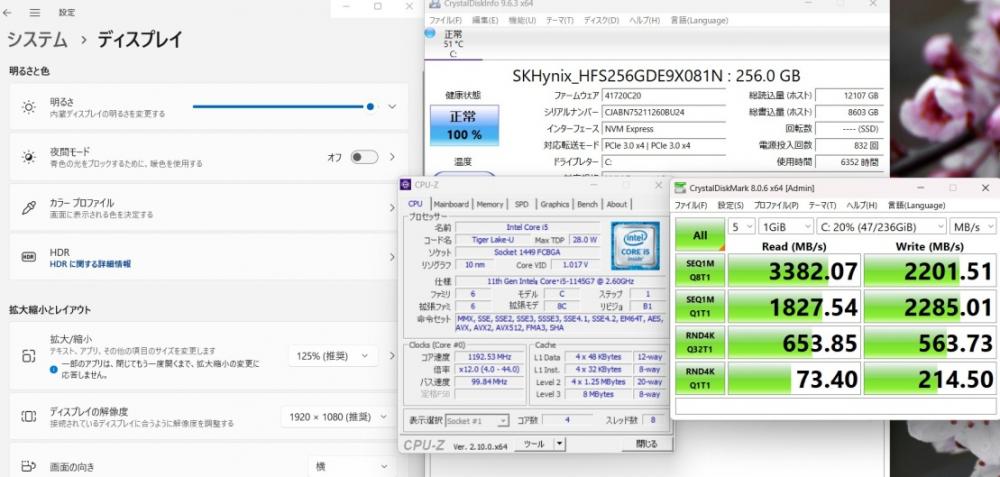Open CrystalDiskMark 設定(S) menu

pos(731,205)
